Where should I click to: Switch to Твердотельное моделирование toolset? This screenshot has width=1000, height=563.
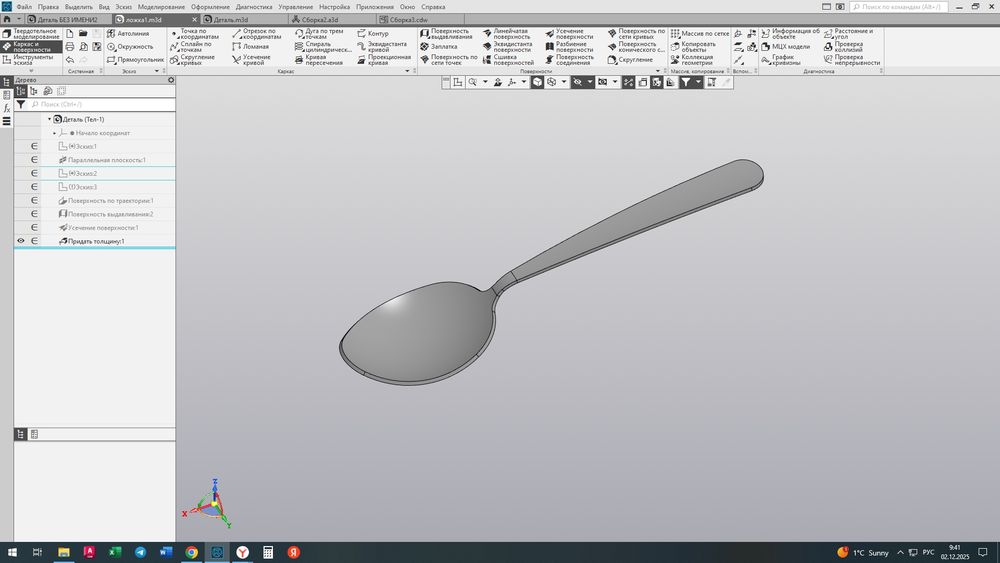point(31,34)
